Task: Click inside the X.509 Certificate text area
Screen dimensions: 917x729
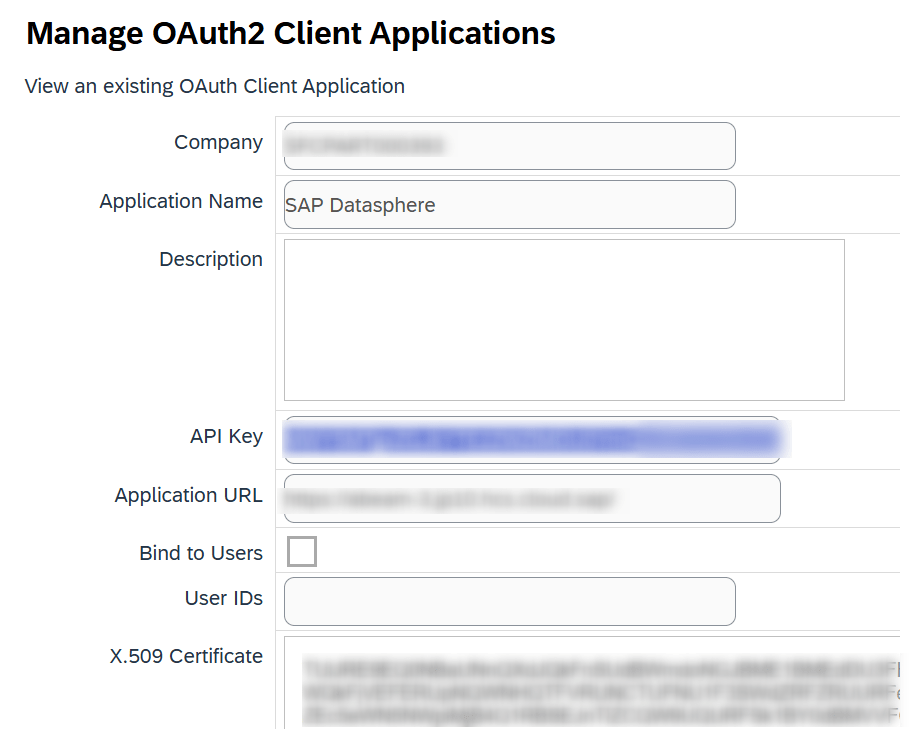Action: pos(600,682)
